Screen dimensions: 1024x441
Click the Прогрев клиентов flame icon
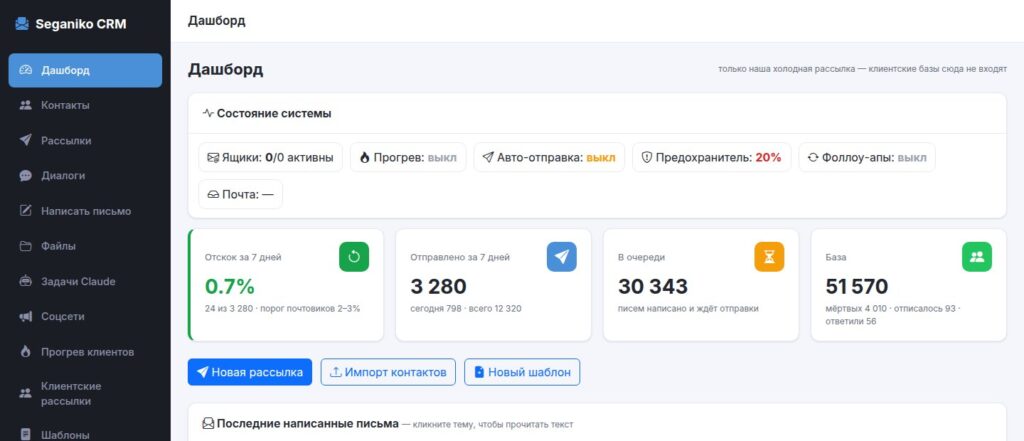[x=25, y=351]
